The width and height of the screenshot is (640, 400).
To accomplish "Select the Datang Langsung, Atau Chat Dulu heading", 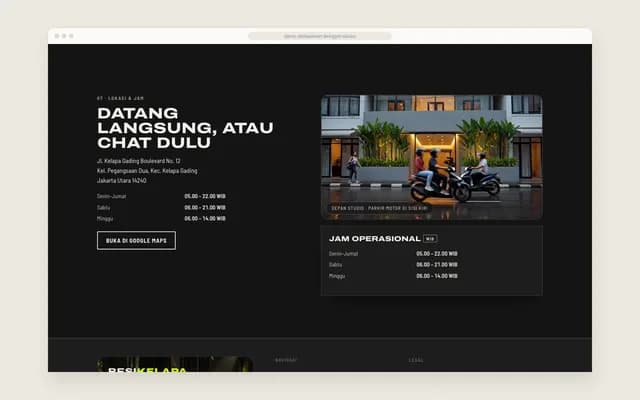I will (x=185, y=128).
